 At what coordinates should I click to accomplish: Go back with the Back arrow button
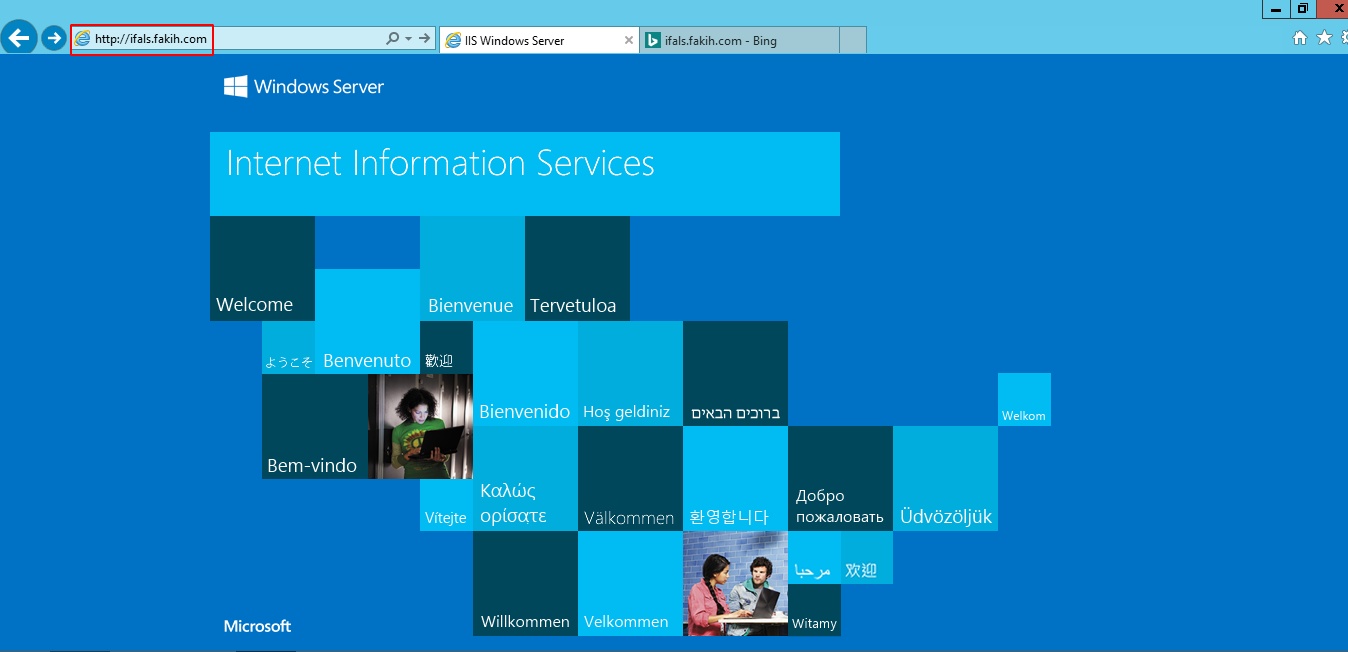[x=19, y=39]
